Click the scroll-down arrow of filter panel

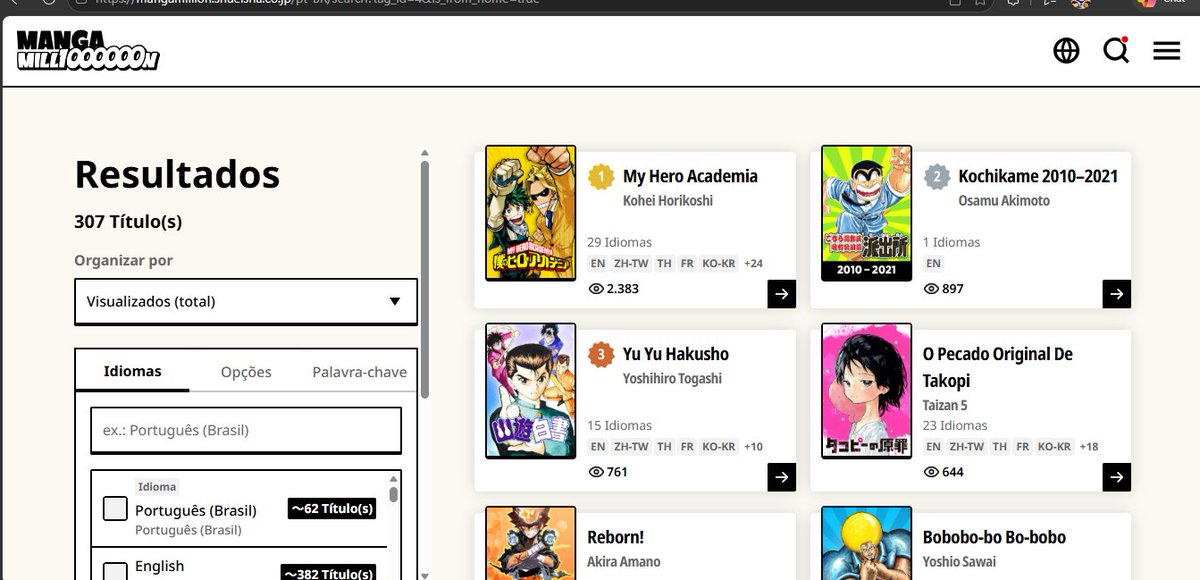pos(425,575)
